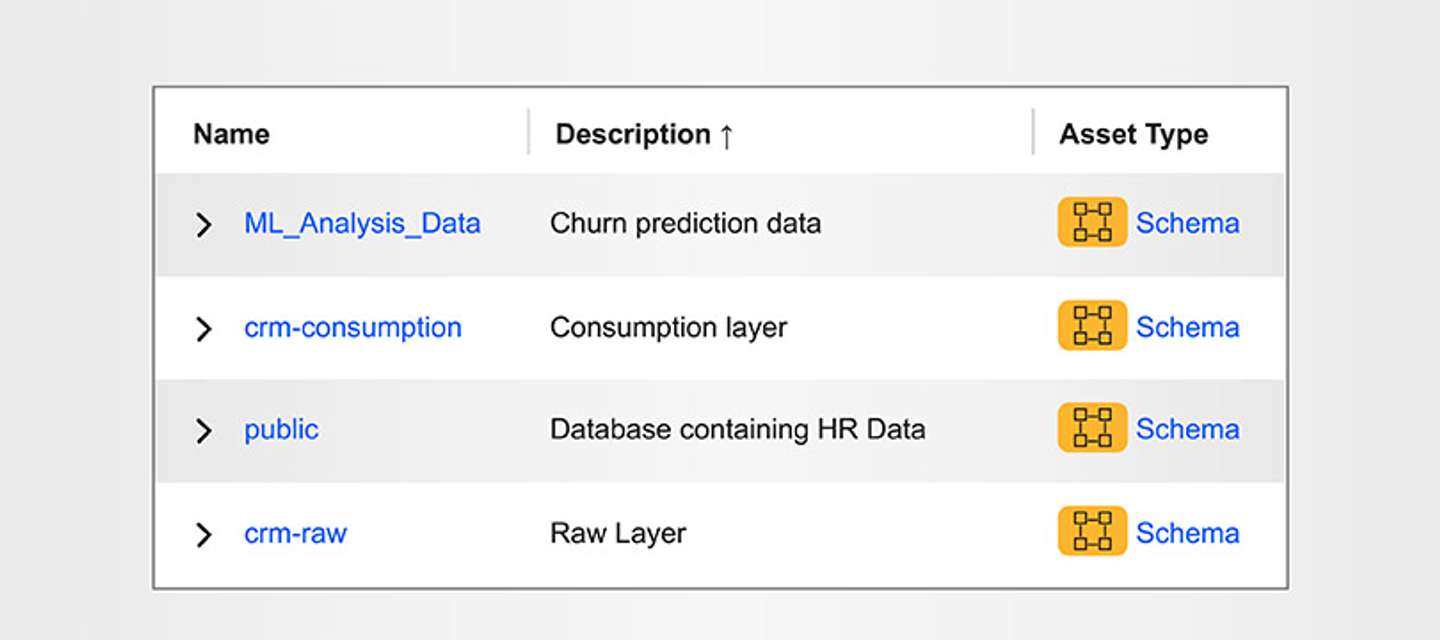Sort by the Name column header
Image resolution: width=1440 pixels, height=640 pixels.
[231, 134]
